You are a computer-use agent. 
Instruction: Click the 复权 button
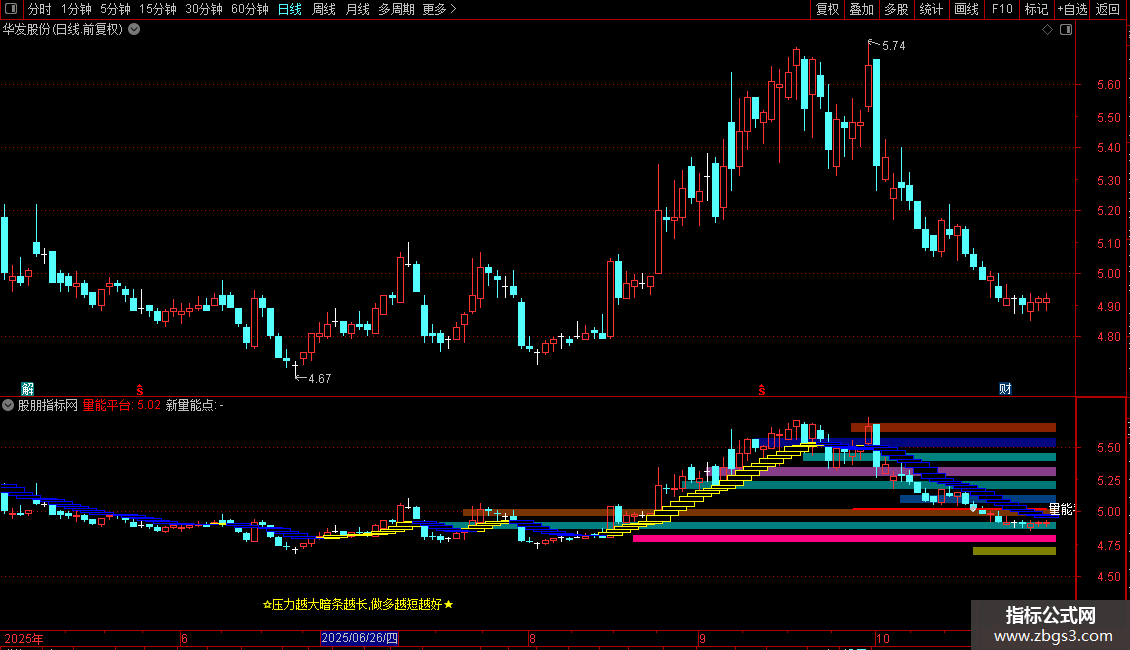(x=827, y=9)
